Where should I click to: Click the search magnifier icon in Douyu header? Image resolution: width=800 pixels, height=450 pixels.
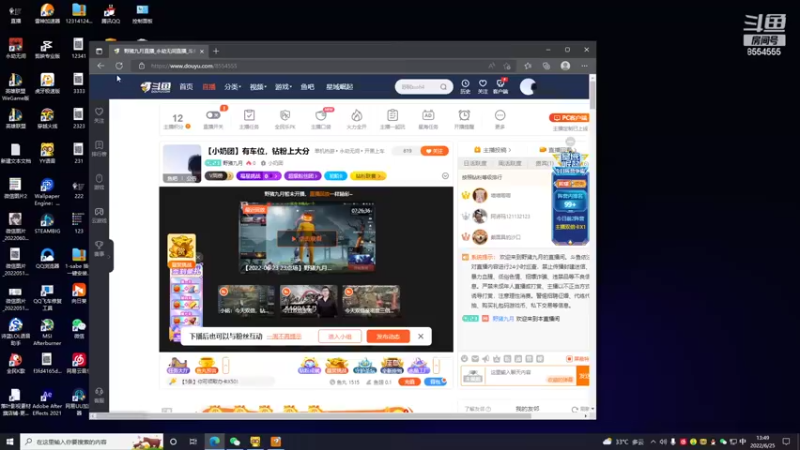(443, 87)
